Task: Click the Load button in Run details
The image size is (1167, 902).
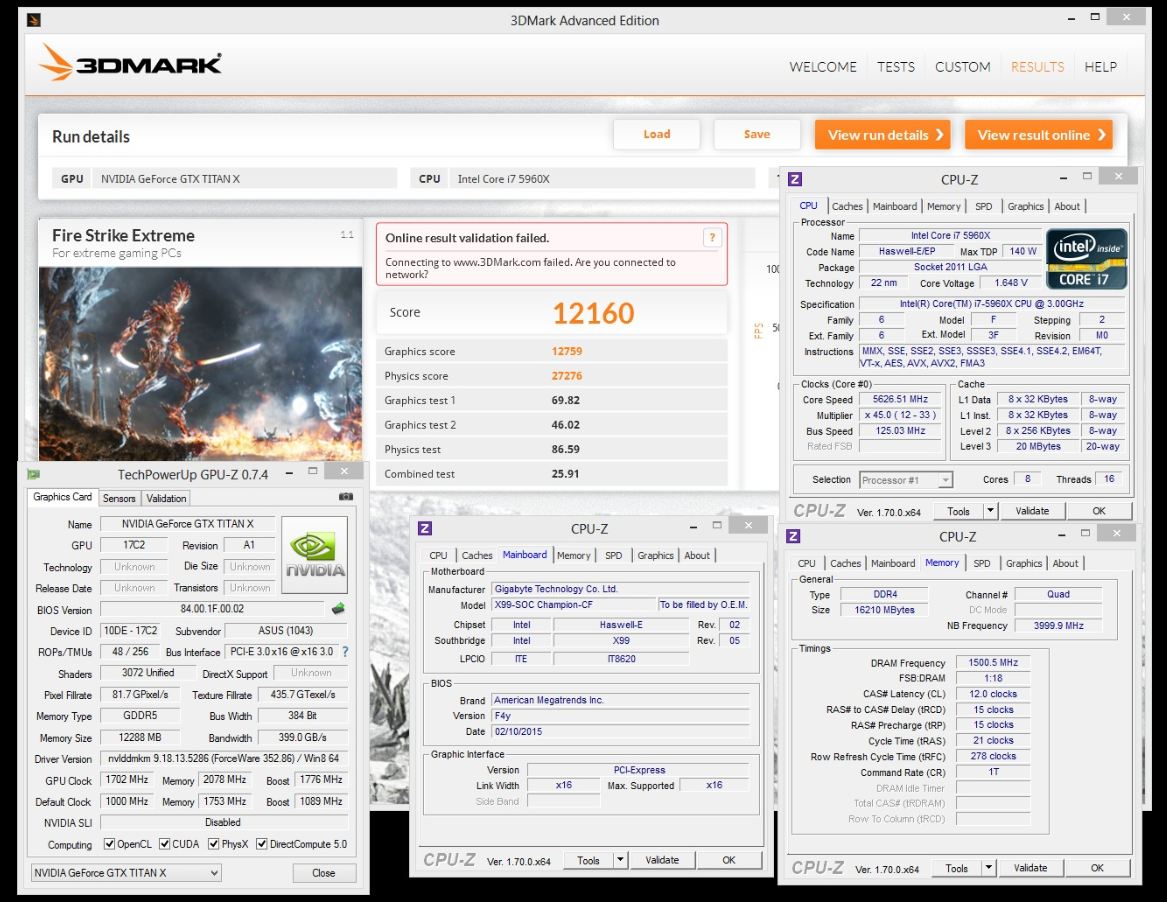Action: coord(656,134)
